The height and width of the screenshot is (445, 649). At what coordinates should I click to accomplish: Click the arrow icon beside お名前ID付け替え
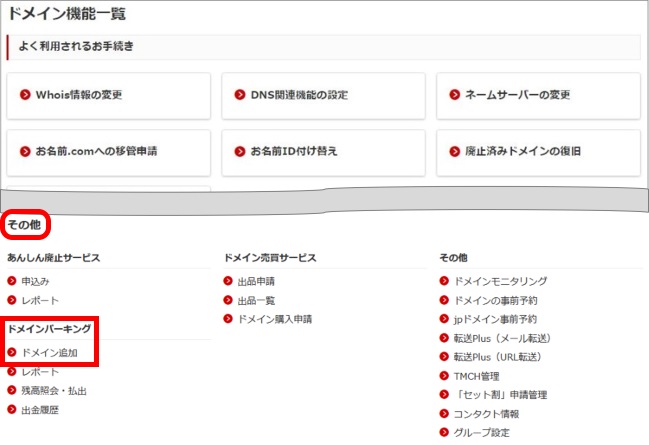240,152
